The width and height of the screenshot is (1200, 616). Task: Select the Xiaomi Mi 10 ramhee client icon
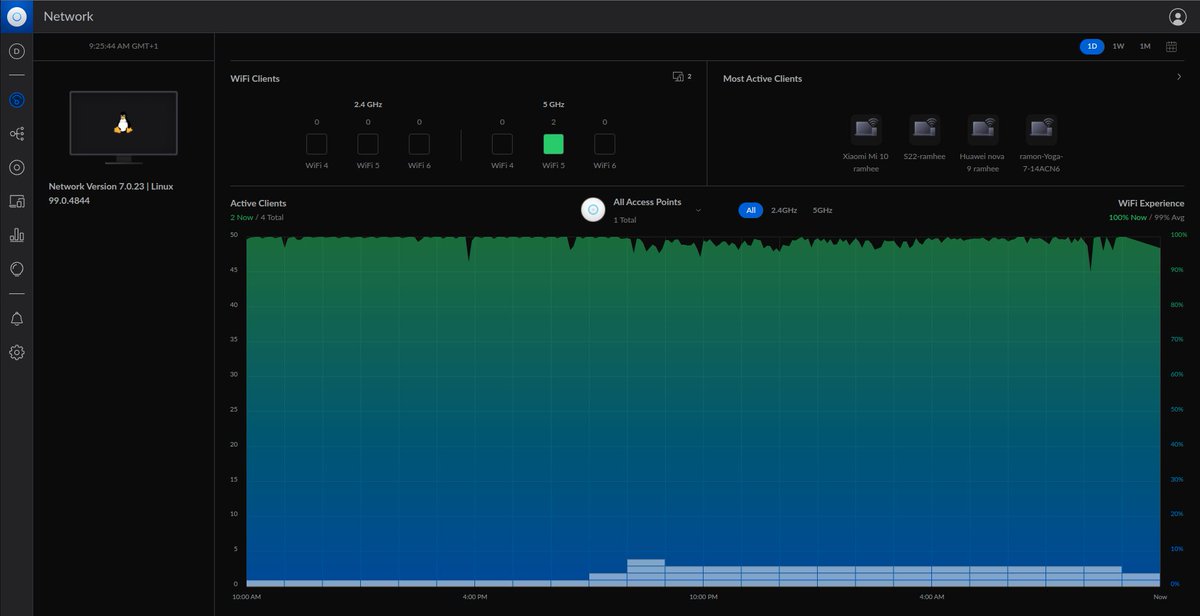(866, 129)
